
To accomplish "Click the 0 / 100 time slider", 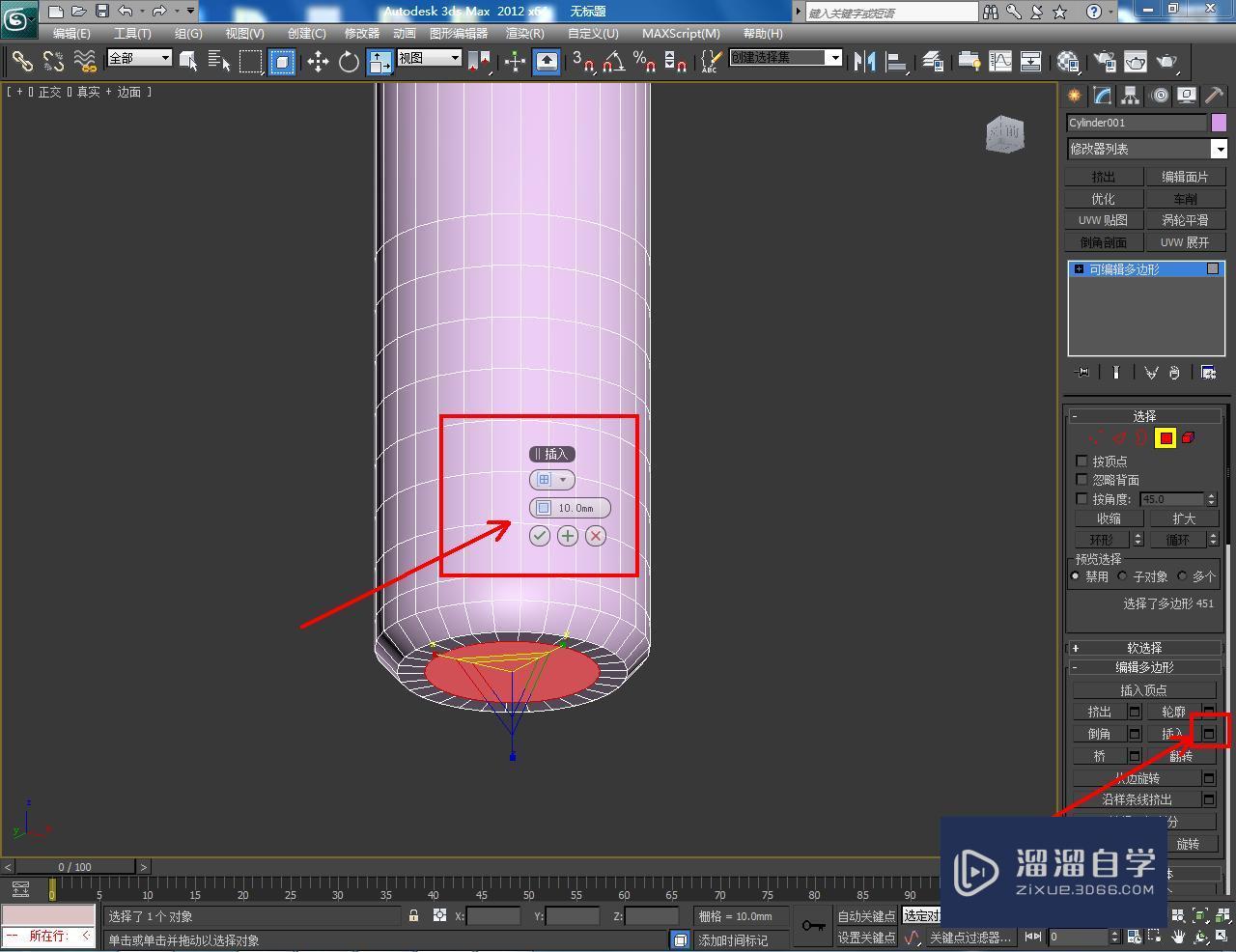I will click(74, 867).
